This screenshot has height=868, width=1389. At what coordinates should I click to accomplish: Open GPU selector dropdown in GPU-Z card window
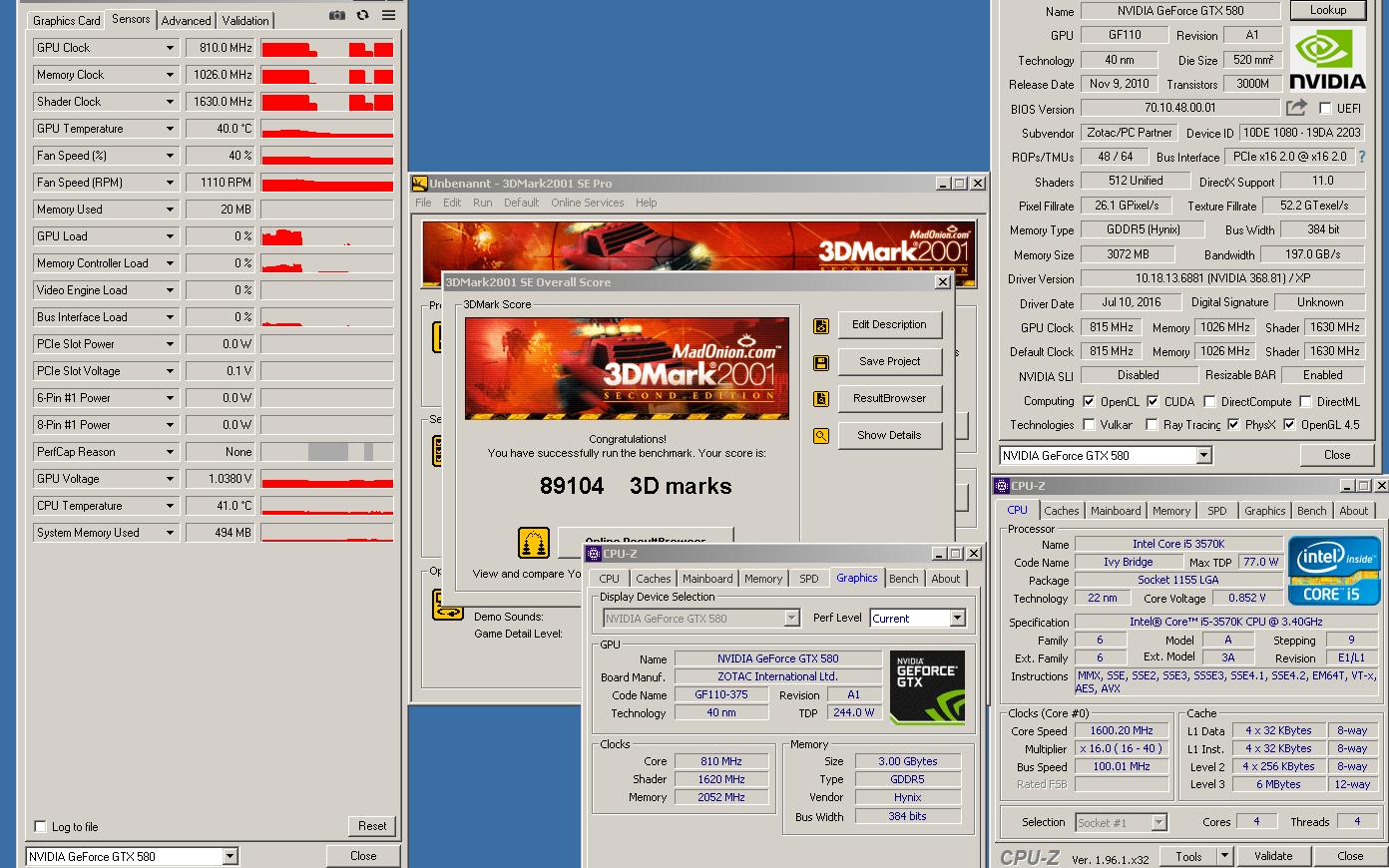[1204, 455]
